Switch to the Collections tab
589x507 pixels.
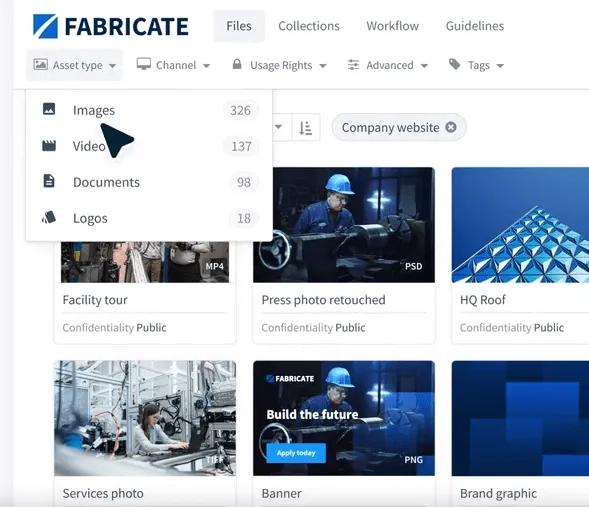coord(309,26)
